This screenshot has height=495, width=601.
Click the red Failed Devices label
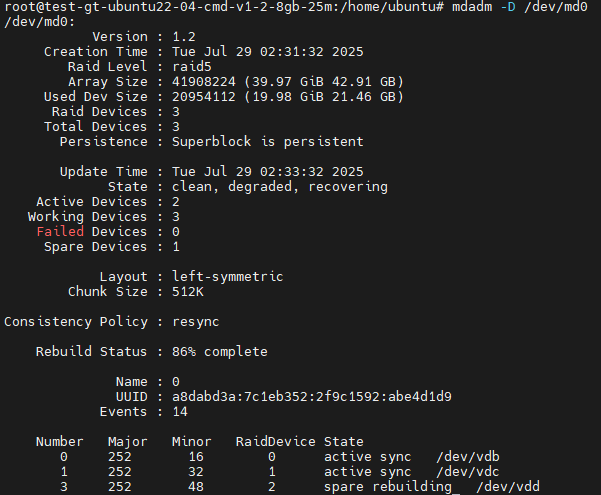pos(92,232)
